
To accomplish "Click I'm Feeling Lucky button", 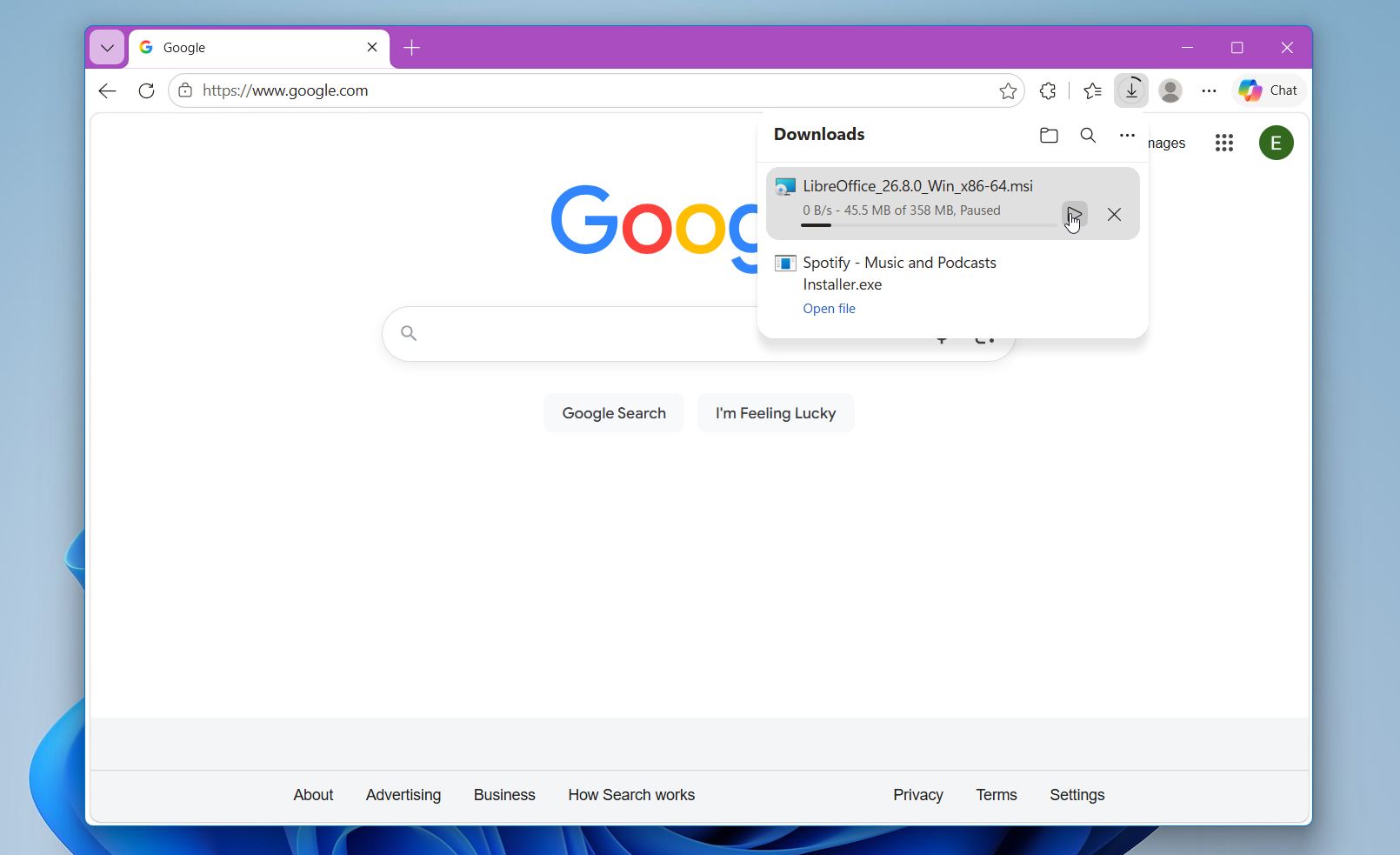I will point(776,413).
